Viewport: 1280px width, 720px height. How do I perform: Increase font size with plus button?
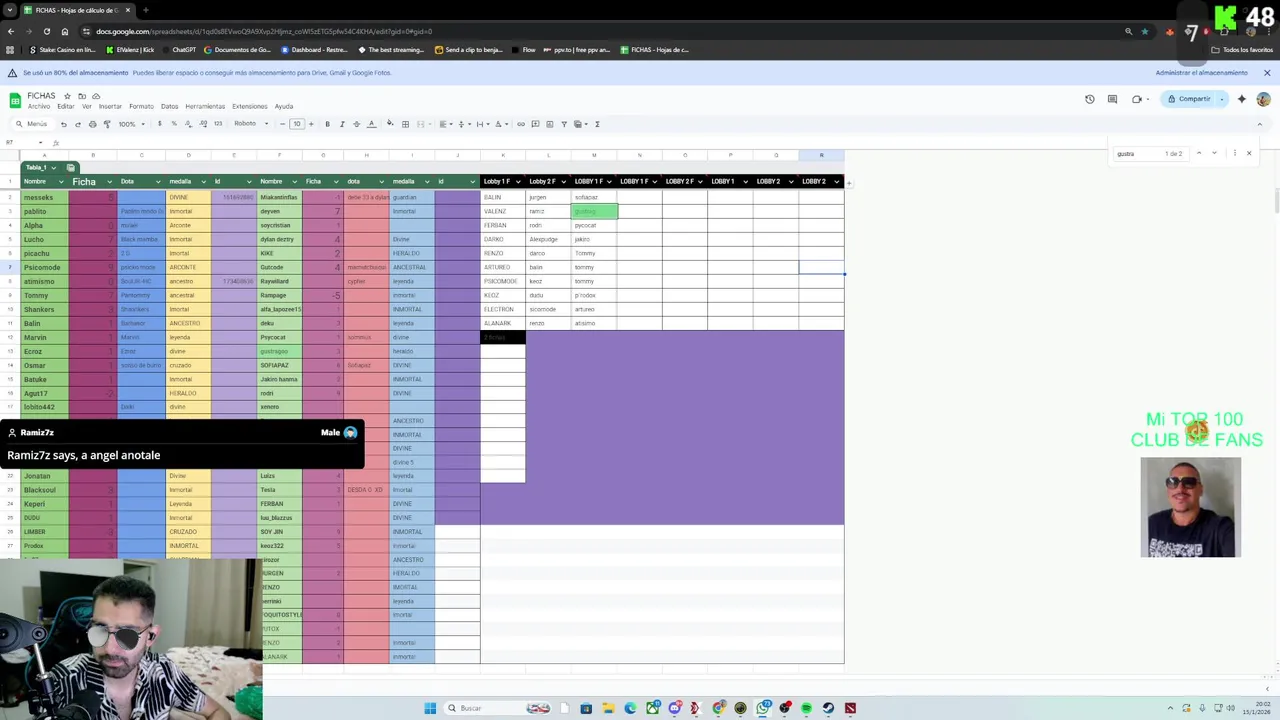click(x=311, y=124)
